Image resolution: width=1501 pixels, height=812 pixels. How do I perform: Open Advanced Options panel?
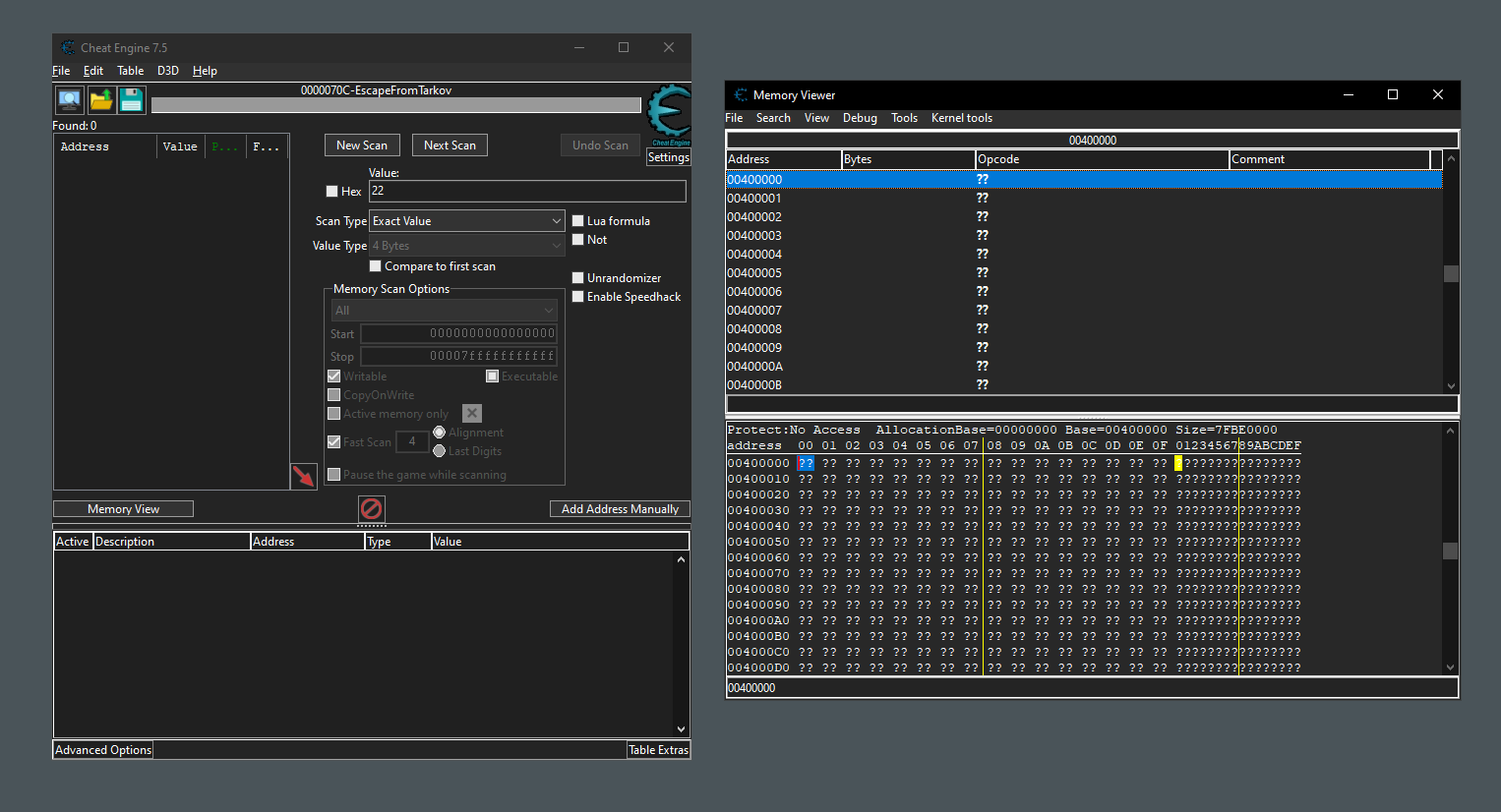(103, 750)
